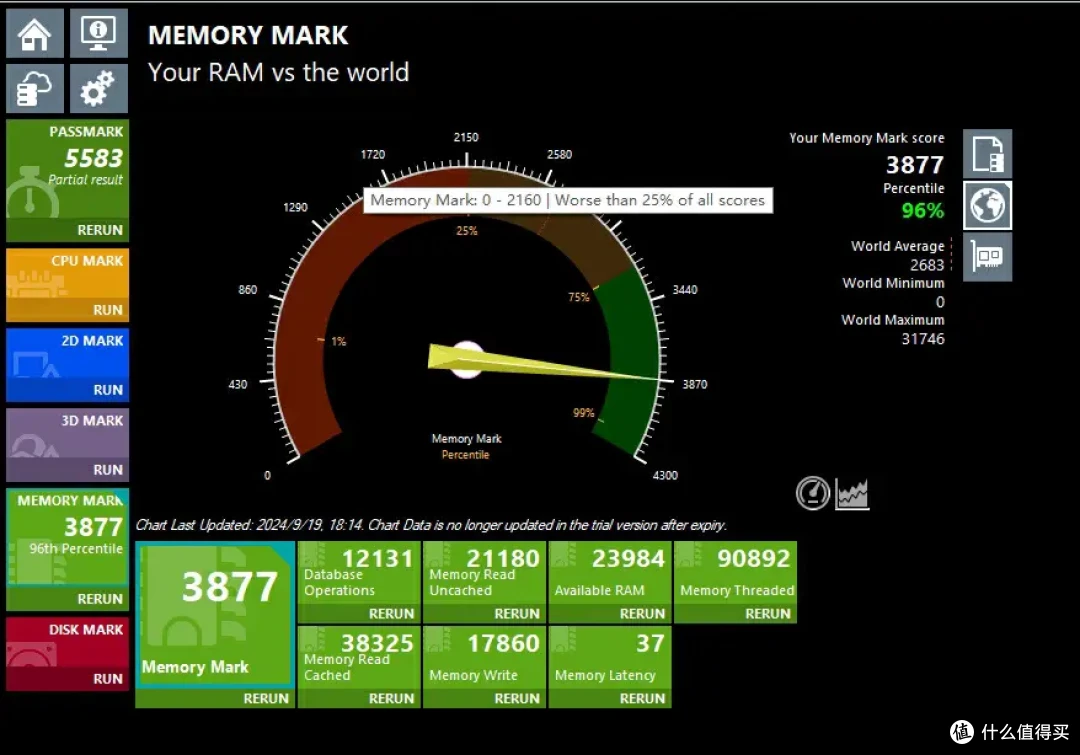Switch to the distribution chart view icon
The width and height of the screenshot is (1080, 755).
coord(852,493)
